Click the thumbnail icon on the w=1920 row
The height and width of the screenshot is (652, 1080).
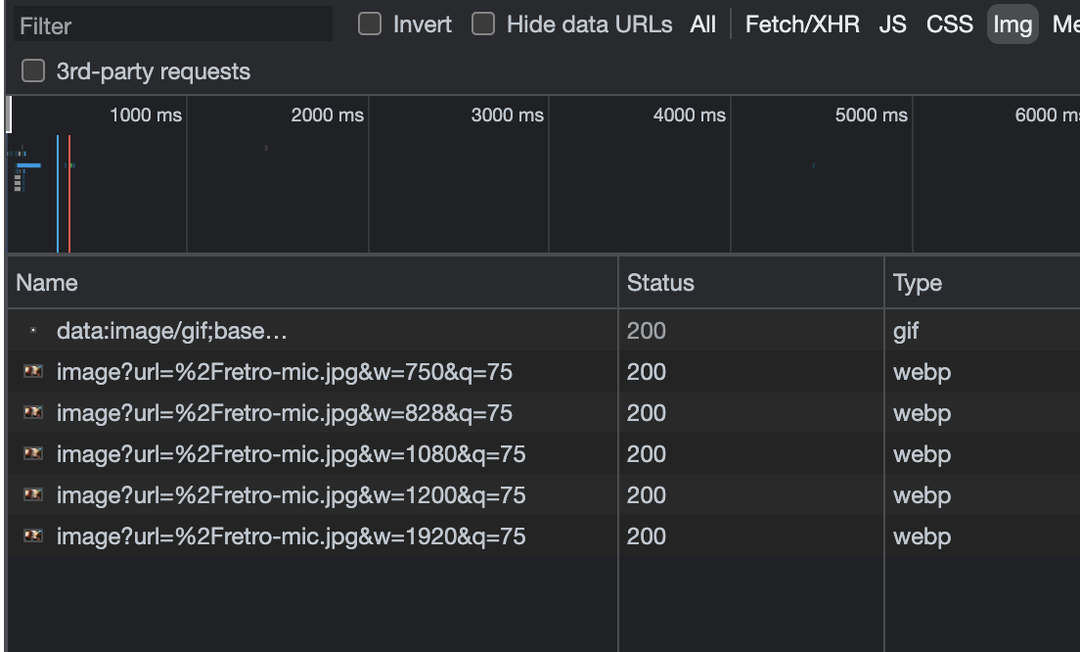coord(32,535)
